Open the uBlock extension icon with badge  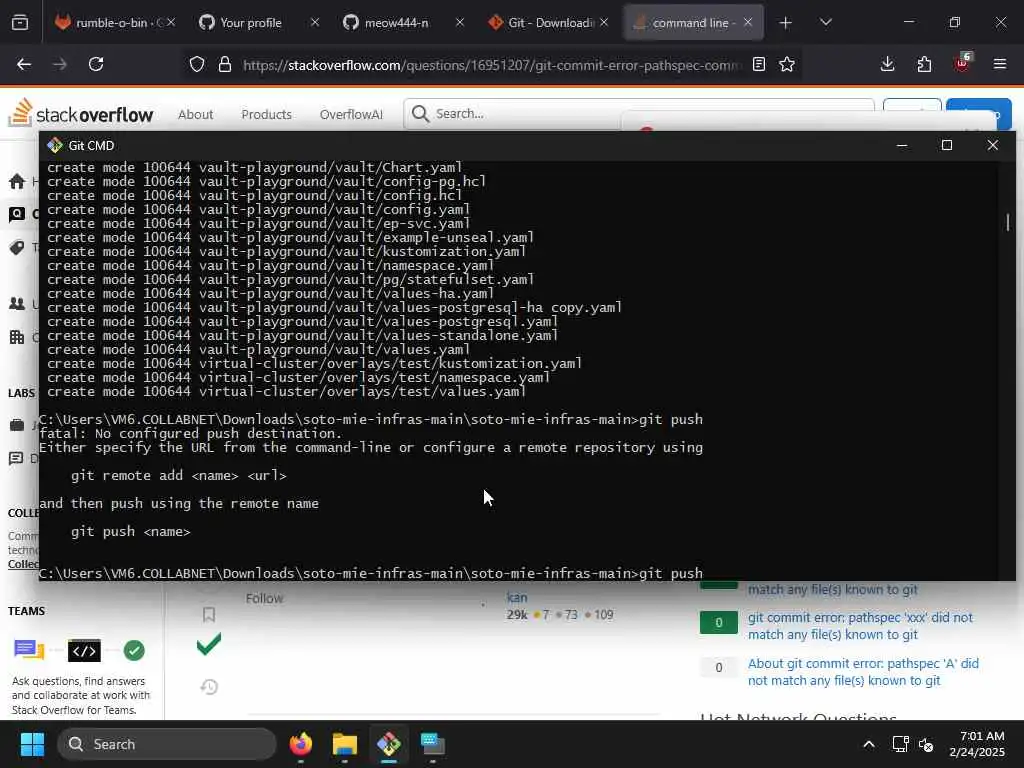tap(963, 63)
